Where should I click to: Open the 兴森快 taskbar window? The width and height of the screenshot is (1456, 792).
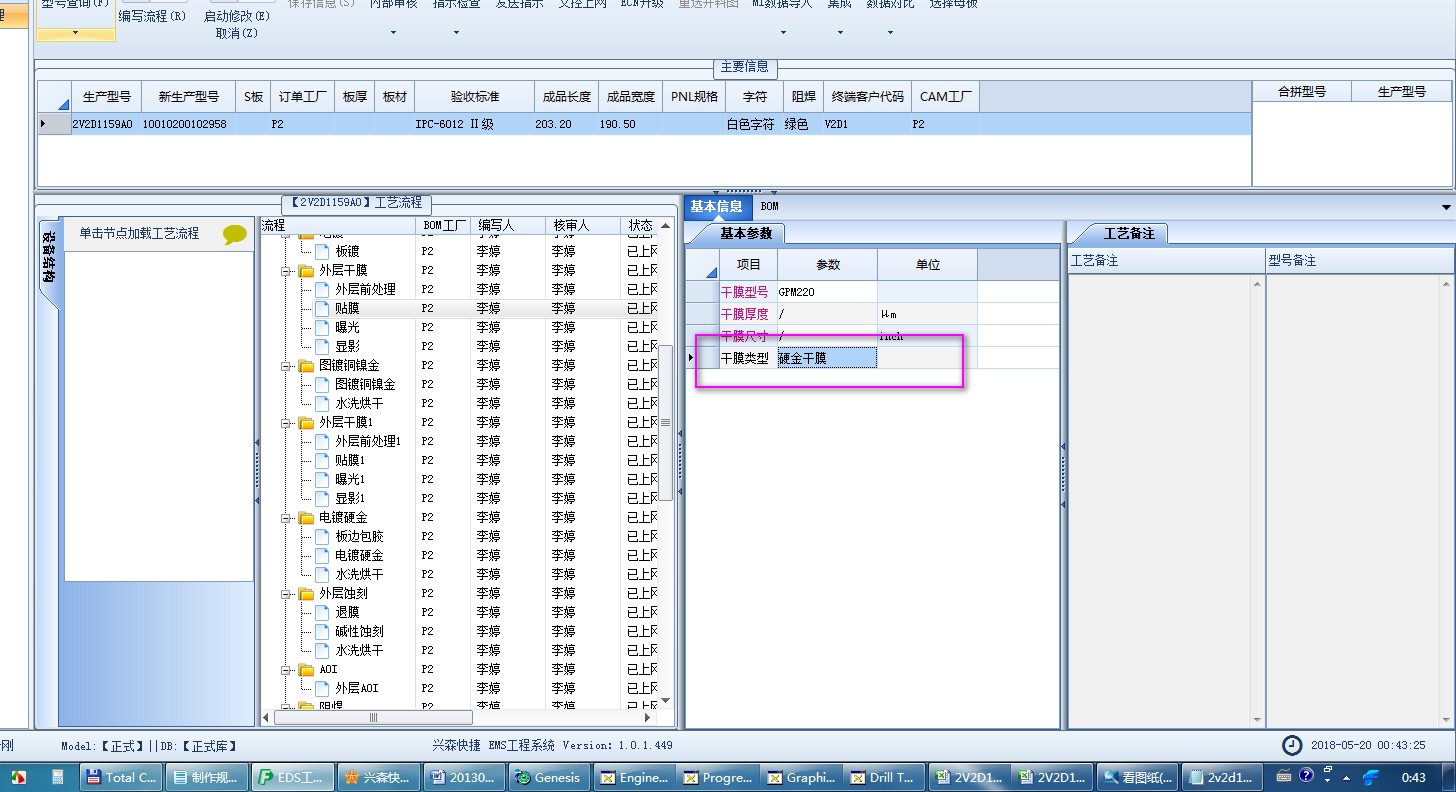pyautogui.click(x=377, y=777)
